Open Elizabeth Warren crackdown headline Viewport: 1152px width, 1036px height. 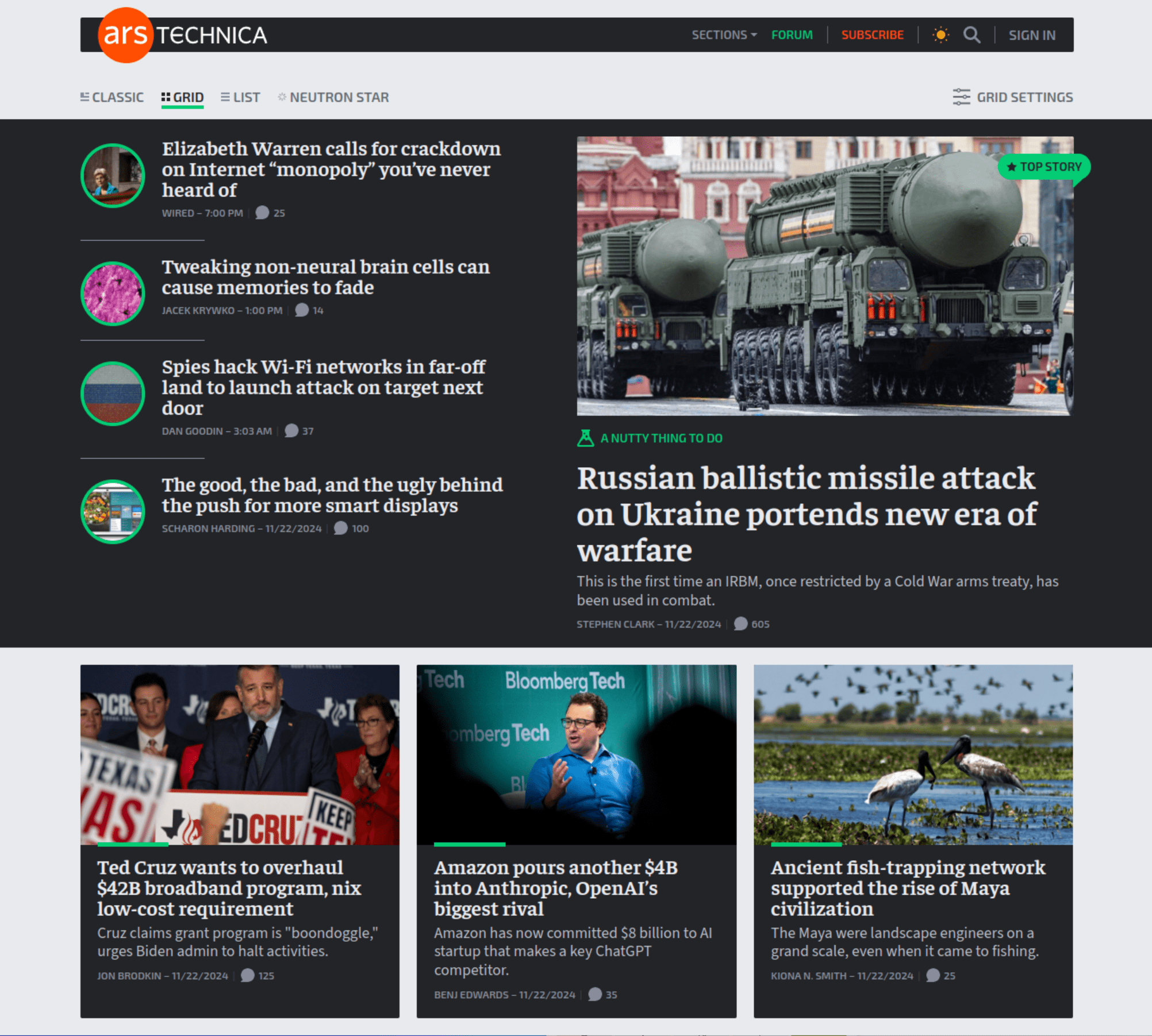(331, 170)
